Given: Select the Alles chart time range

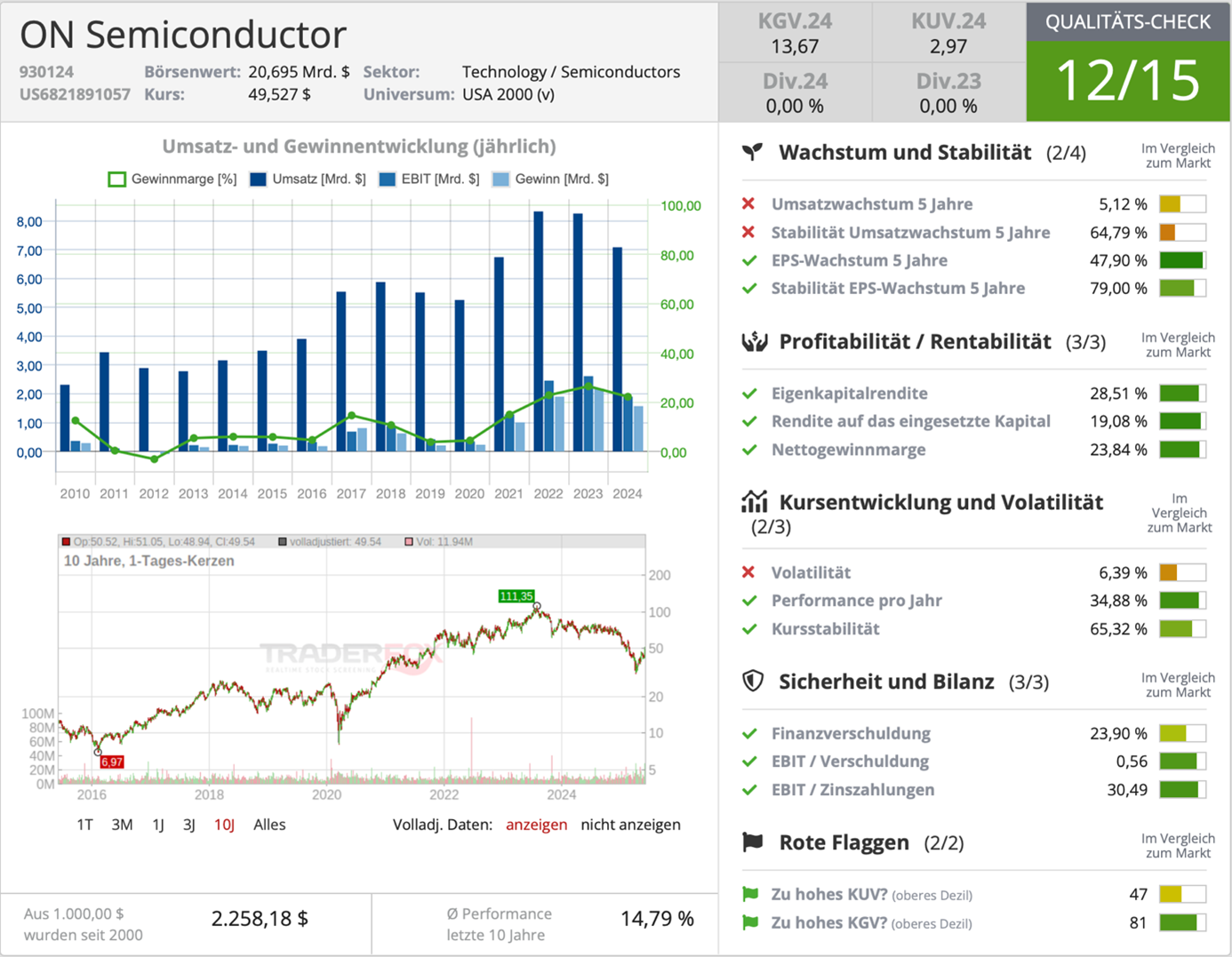Looking at the screenshot, I should tap(269, 825).
